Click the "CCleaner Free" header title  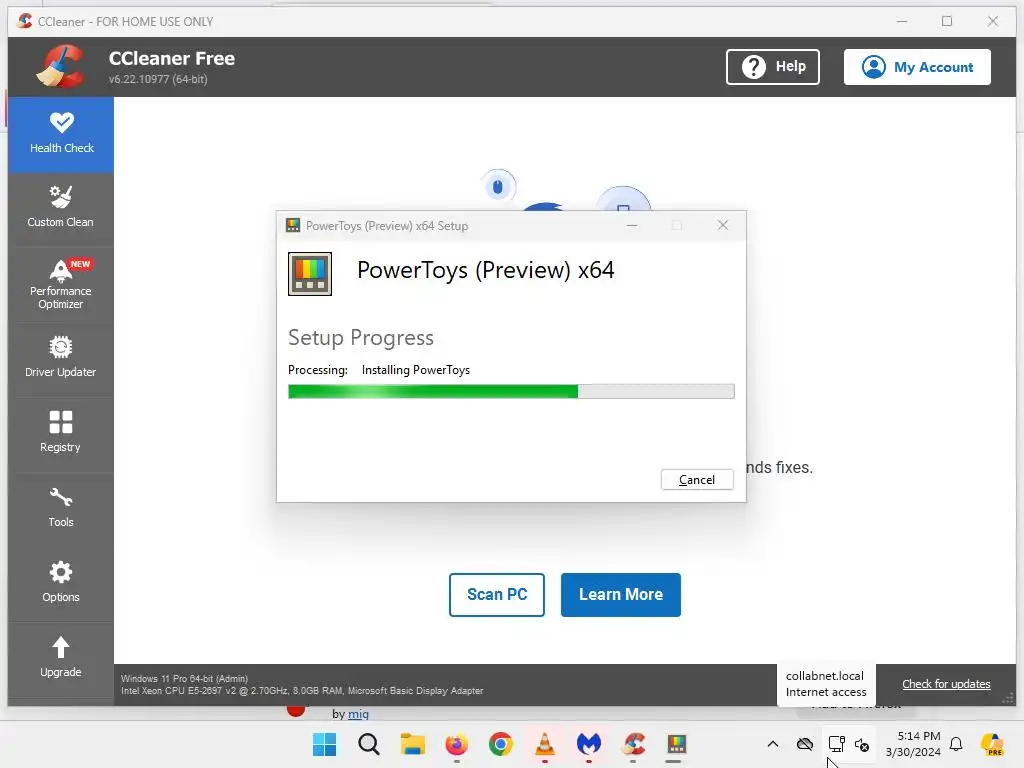point(172,58)
